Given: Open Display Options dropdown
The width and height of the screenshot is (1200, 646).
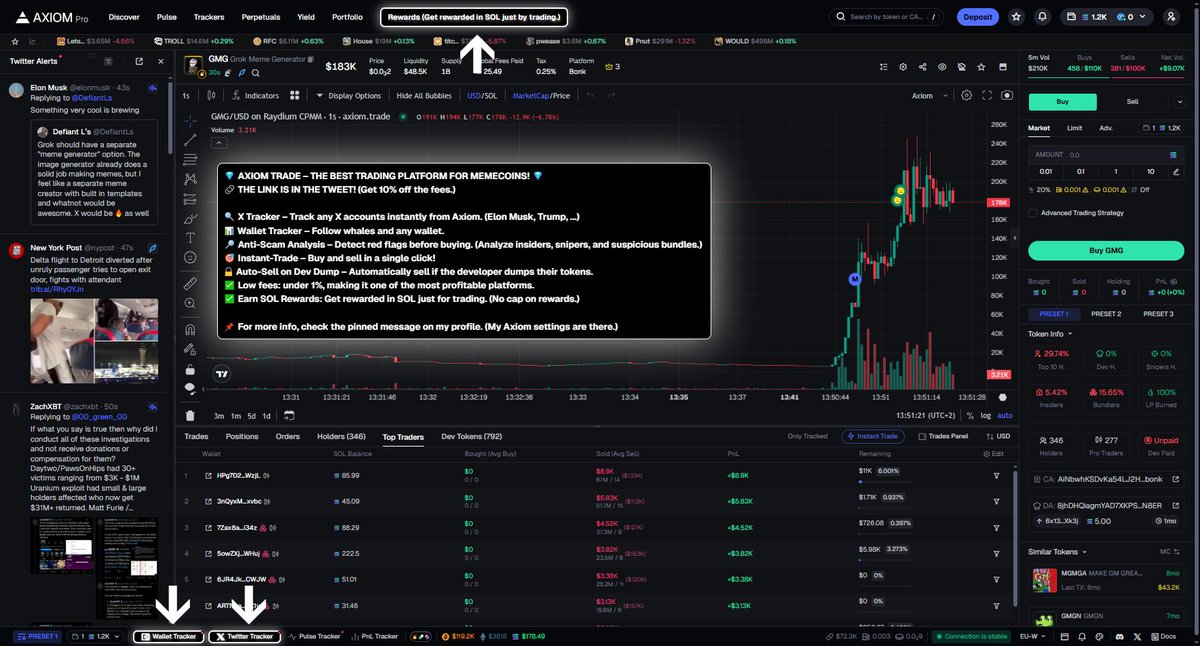Looking at the screenshot, I should tap(348, 96).
